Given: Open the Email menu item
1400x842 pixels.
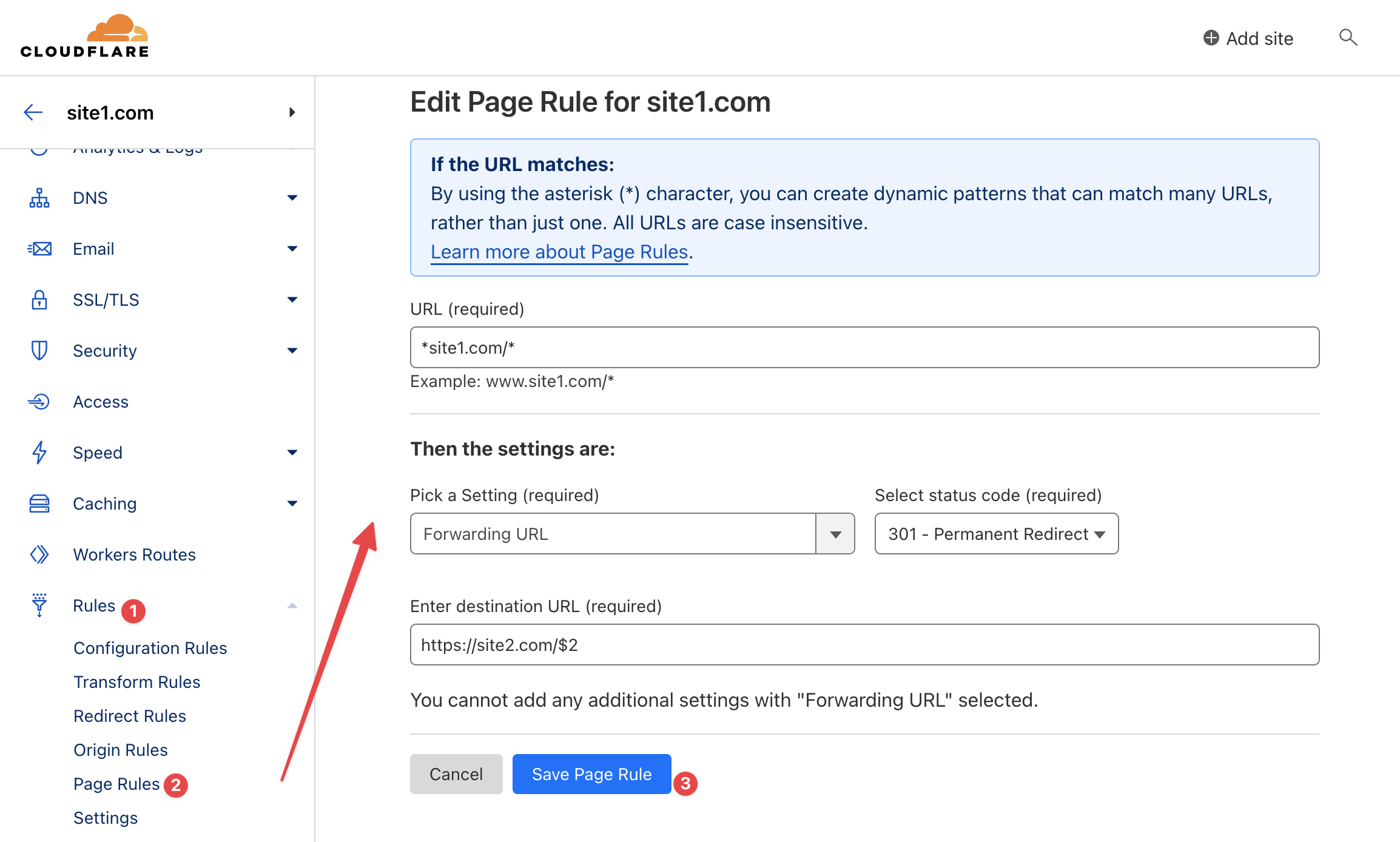Looking at the screenshot, I should coord(93,249).
